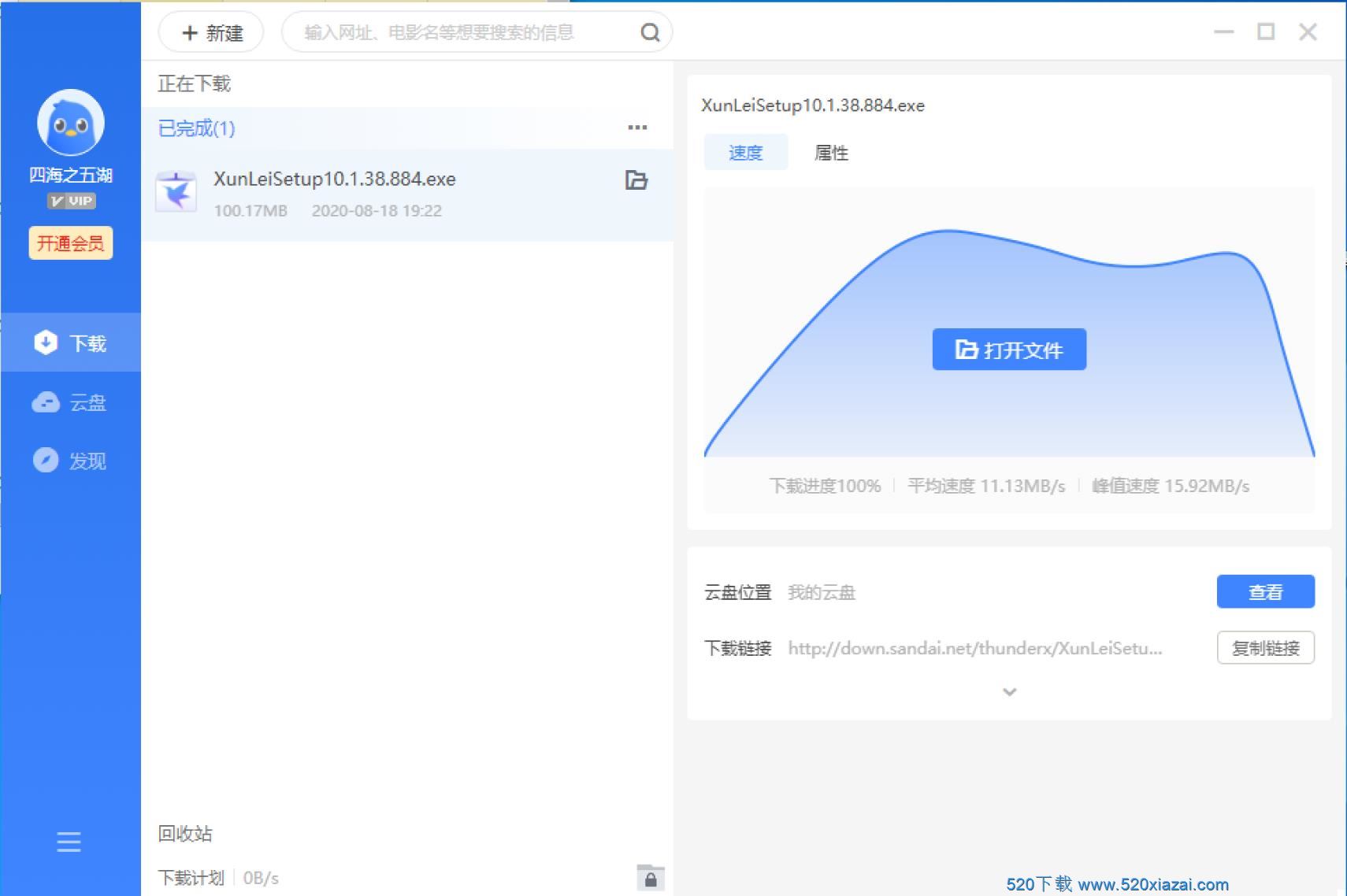The width and height of the screenshot is (1347, 896).
Task: Switch to 速度 tab in details panel
Action: (x=746, y=152)
